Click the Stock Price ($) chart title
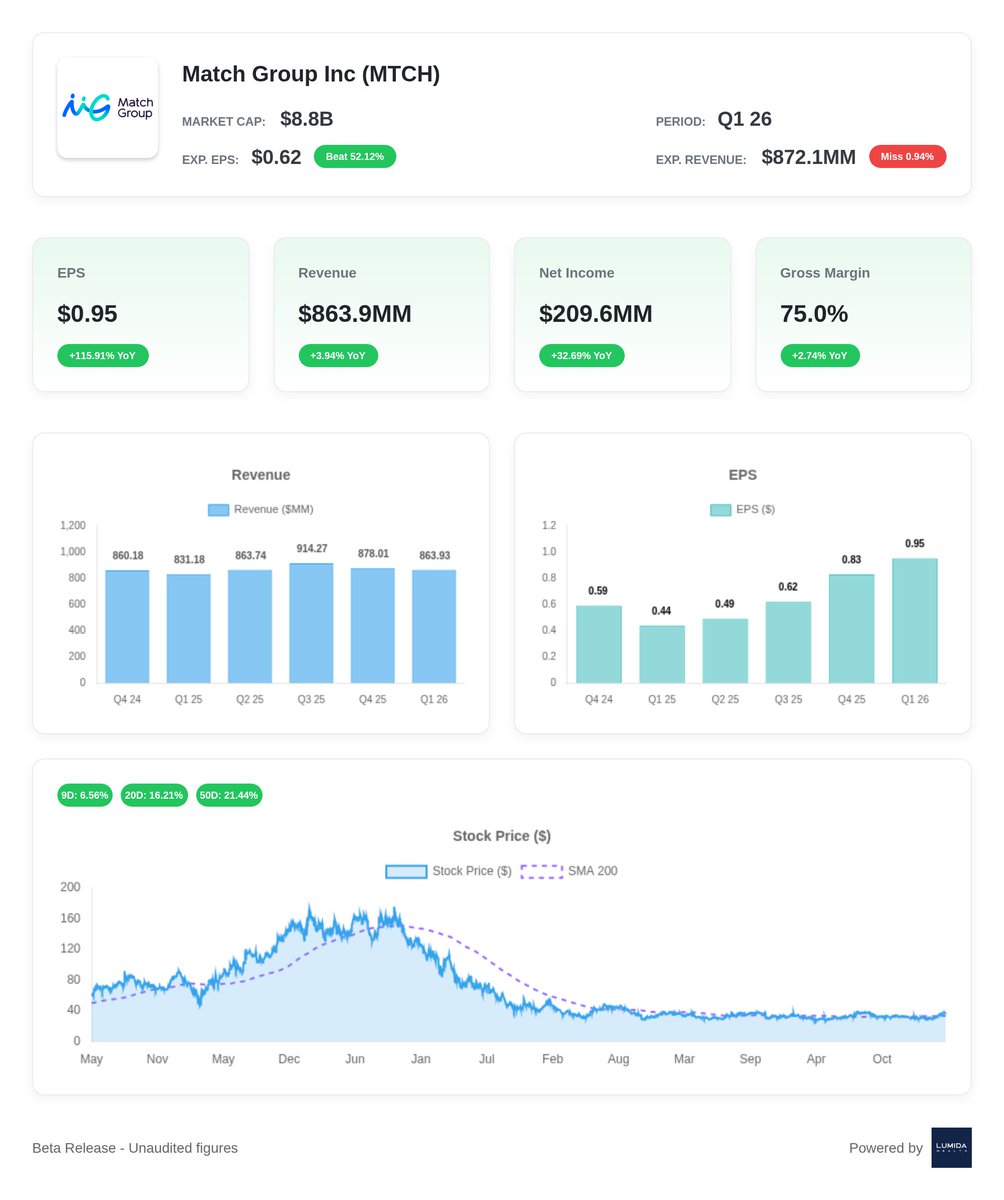1004x1200 pixels. pyautogui.click(x=502, y=836)
